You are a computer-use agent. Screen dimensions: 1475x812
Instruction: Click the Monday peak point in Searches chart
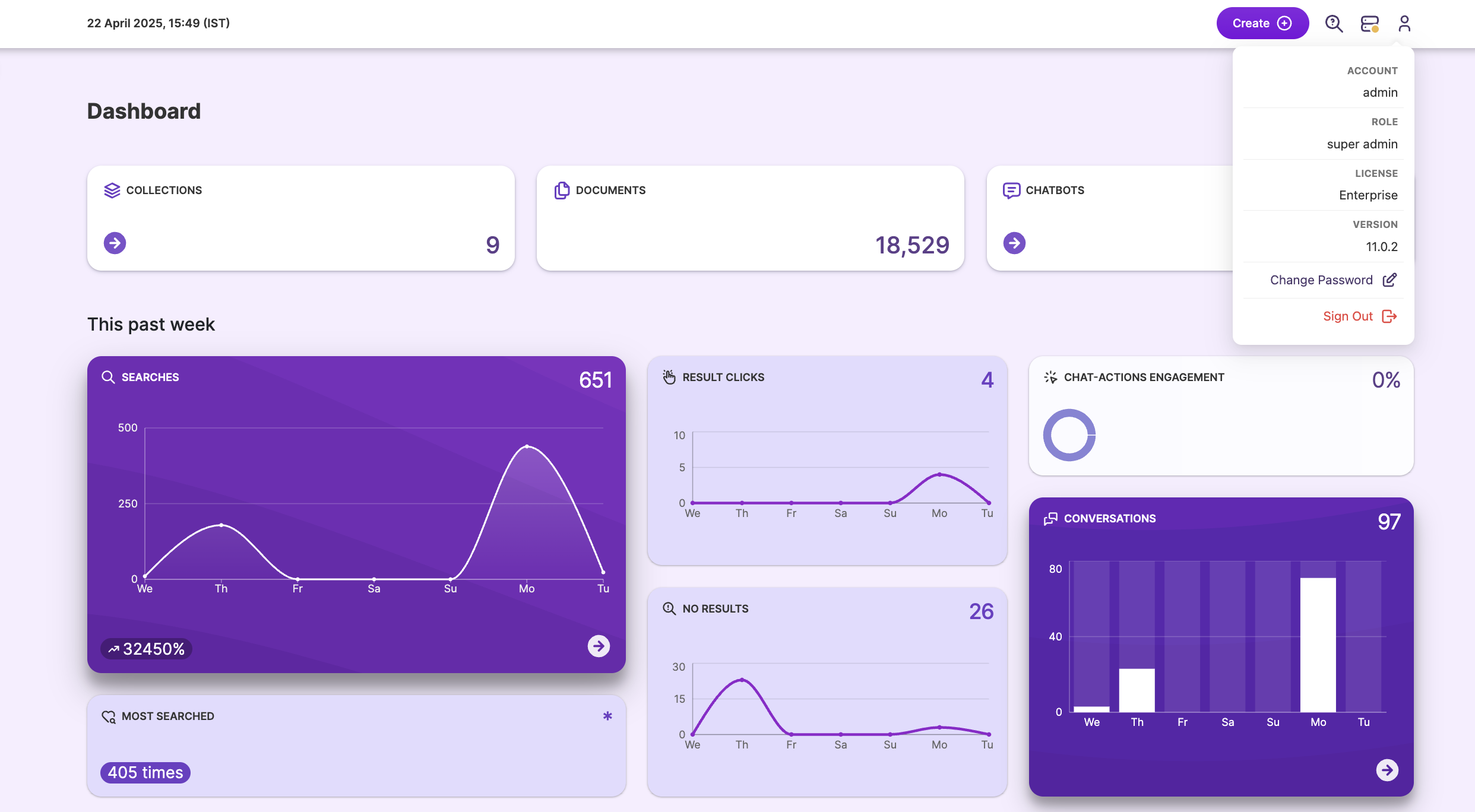click(527, 446)
